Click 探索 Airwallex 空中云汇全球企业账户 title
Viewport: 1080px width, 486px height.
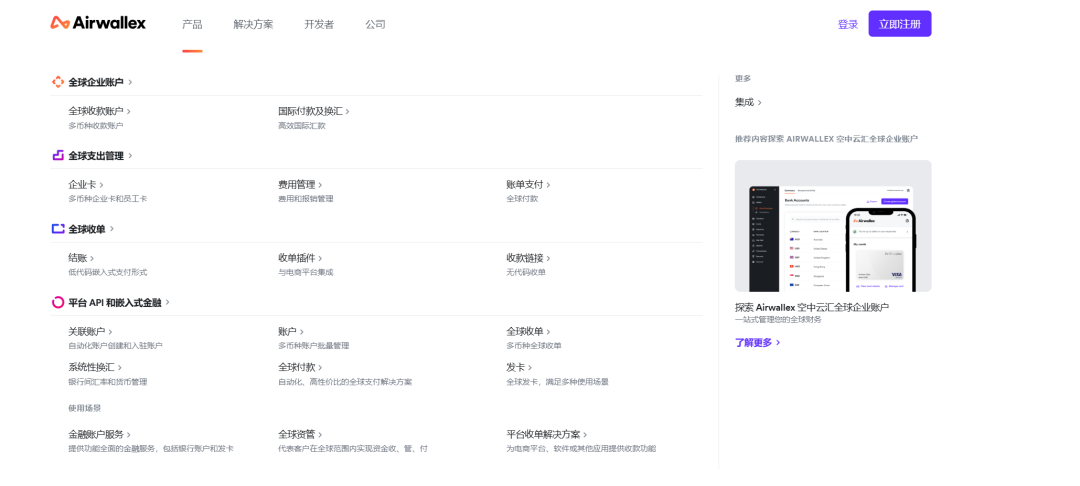[811, 307]
